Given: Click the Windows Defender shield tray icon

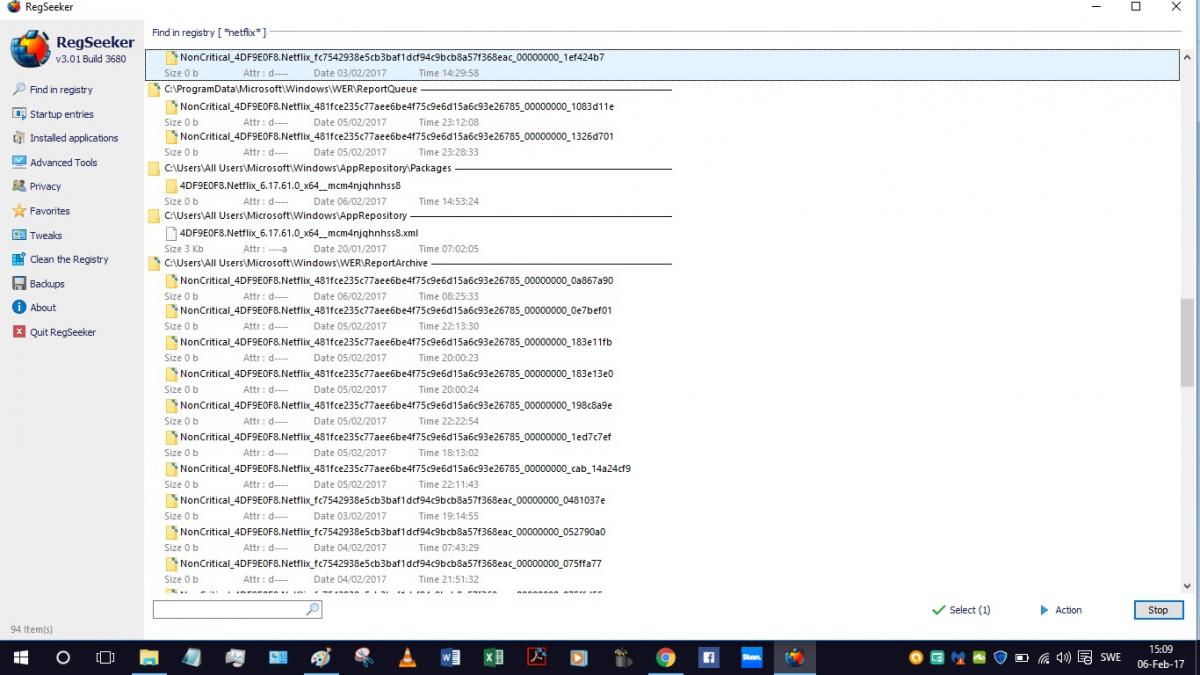Looking at the screenshot, I should [999, 658].
